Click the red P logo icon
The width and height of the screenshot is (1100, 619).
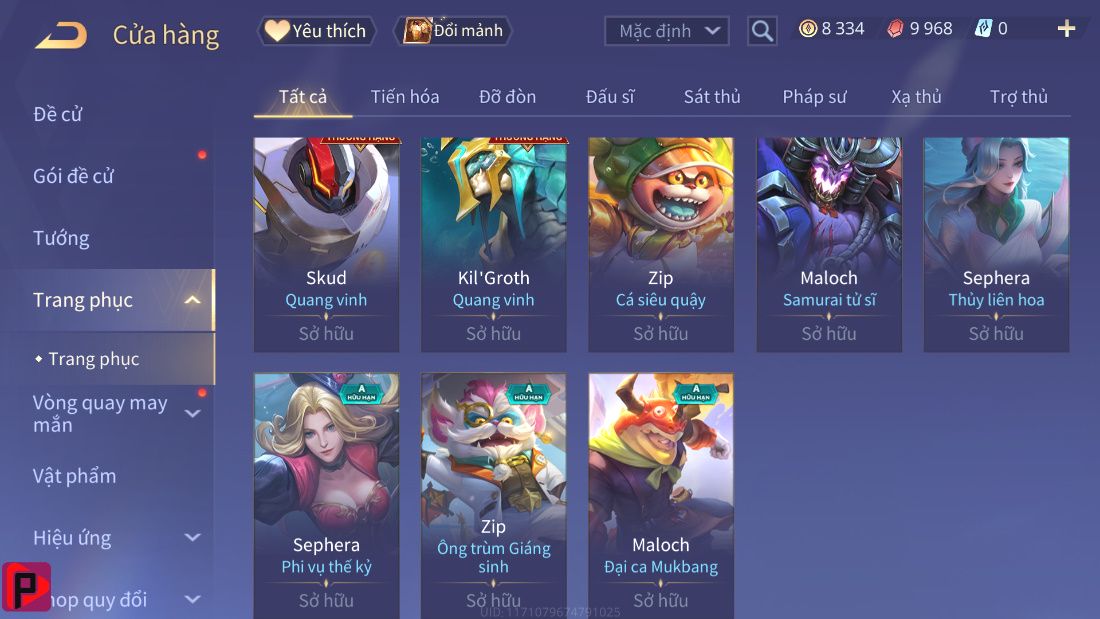click(27, 587)
